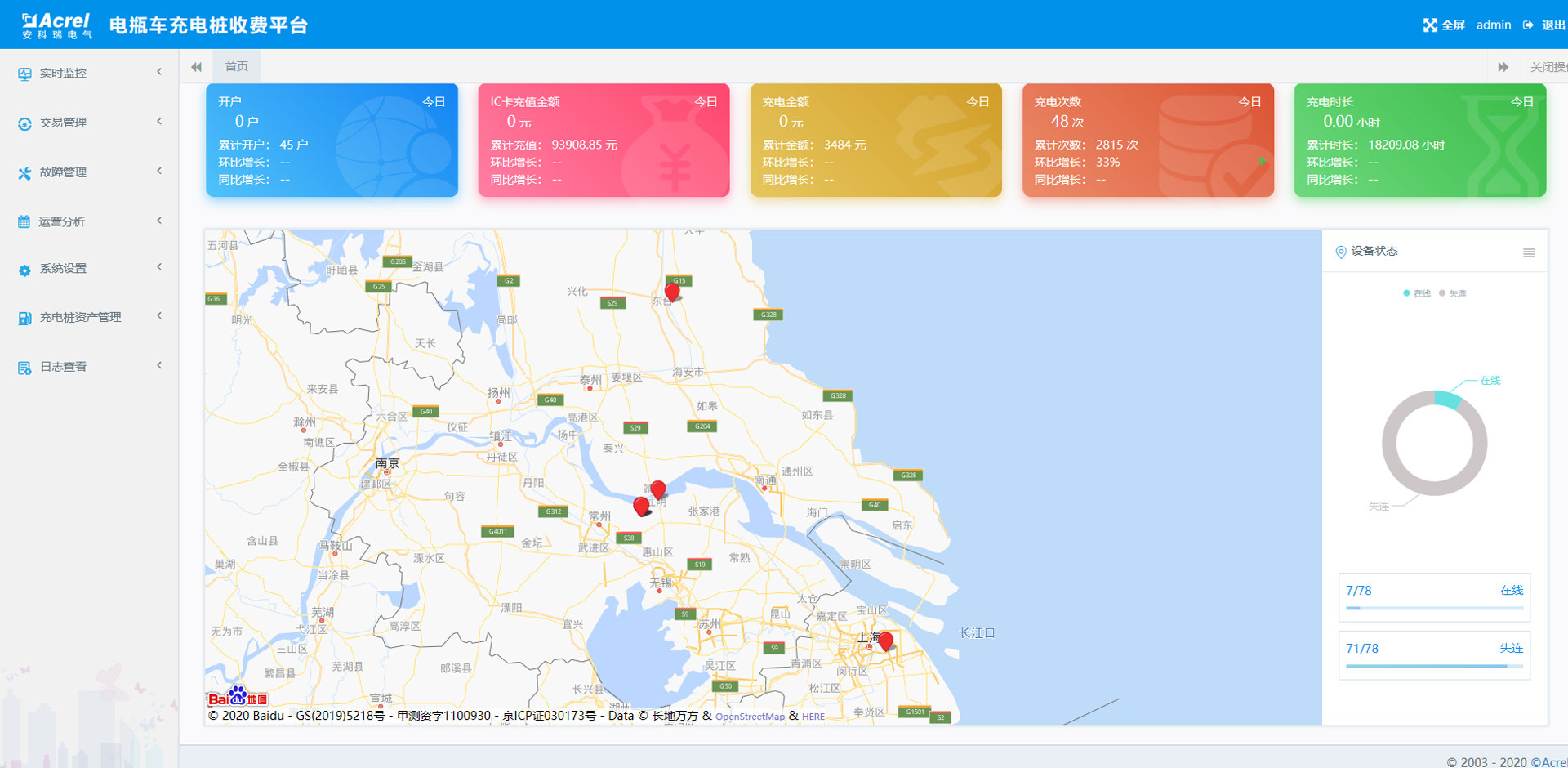Image resolution: width=1568 pixels, height=768 pixels.
Task: Click the tab scroll-right double arrow
Action: 1503,67
